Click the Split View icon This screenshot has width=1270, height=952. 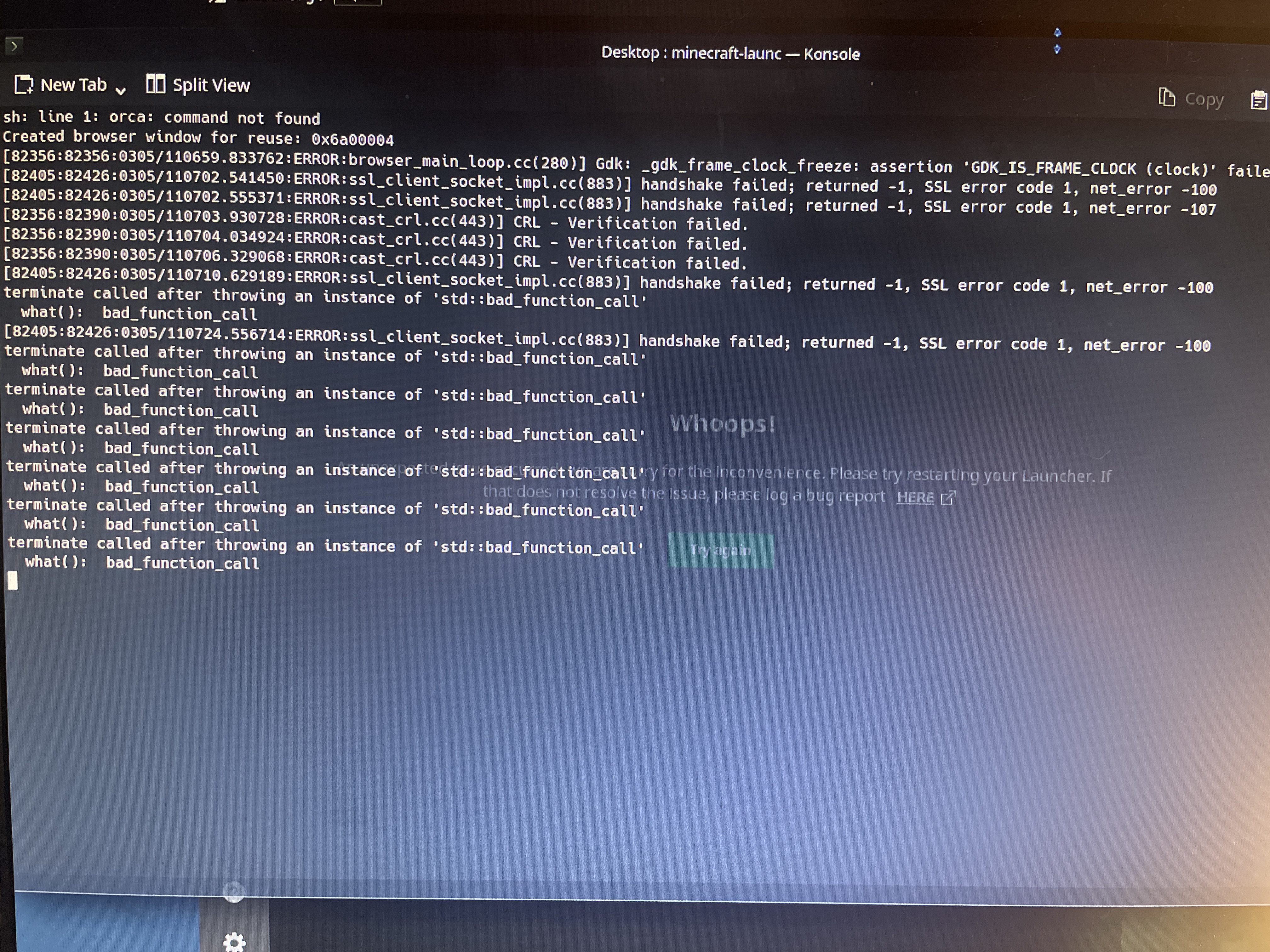coord(155,84)
